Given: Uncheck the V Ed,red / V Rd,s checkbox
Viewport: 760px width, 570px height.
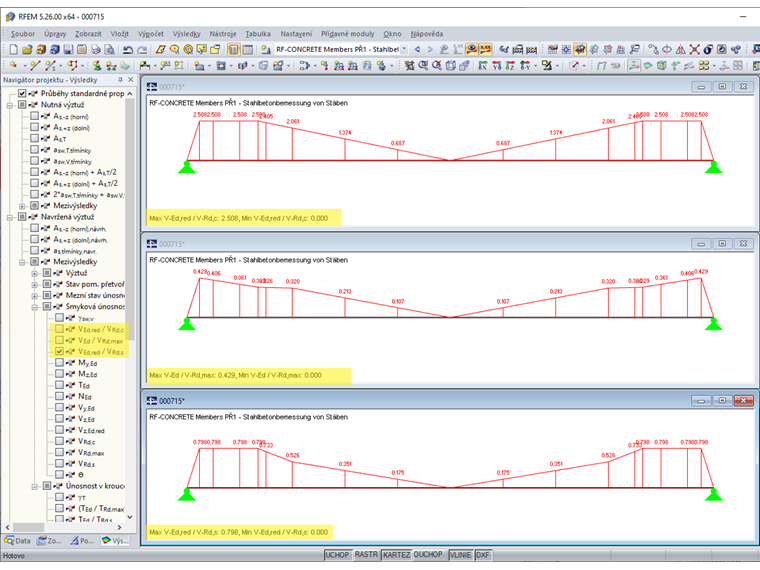Looking at the screenshot, I should (x=59, y=352).
